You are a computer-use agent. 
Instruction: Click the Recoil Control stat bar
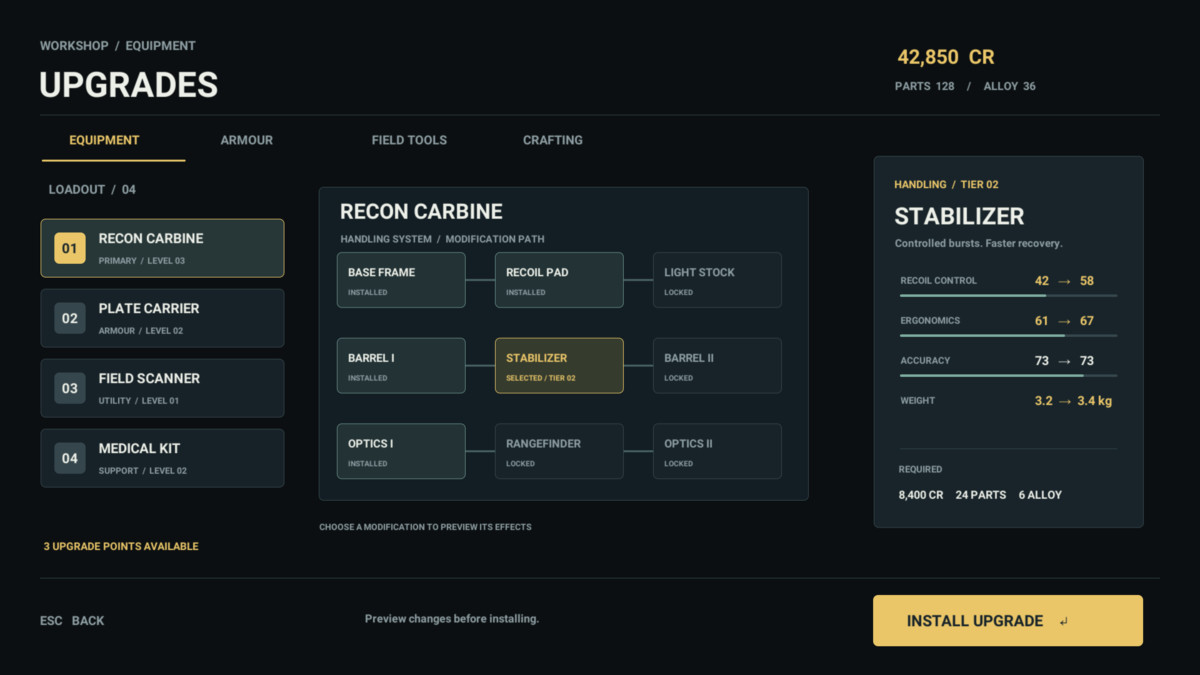[x=1008, y=296]
